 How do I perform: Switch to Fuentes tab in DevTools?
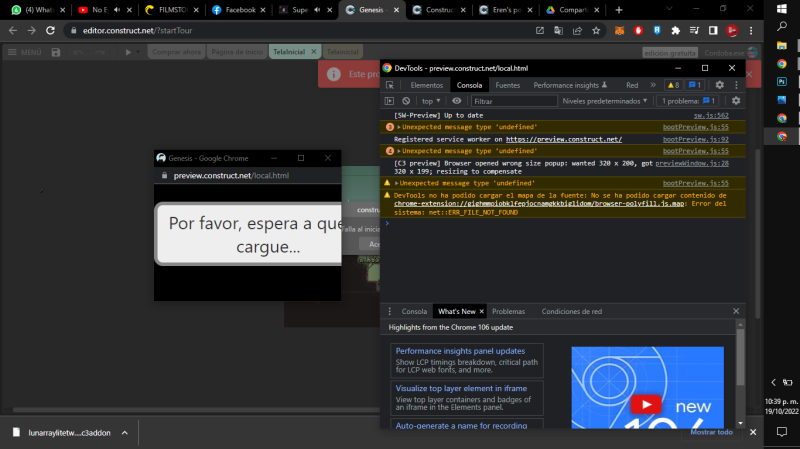click(x=508, y=85)
